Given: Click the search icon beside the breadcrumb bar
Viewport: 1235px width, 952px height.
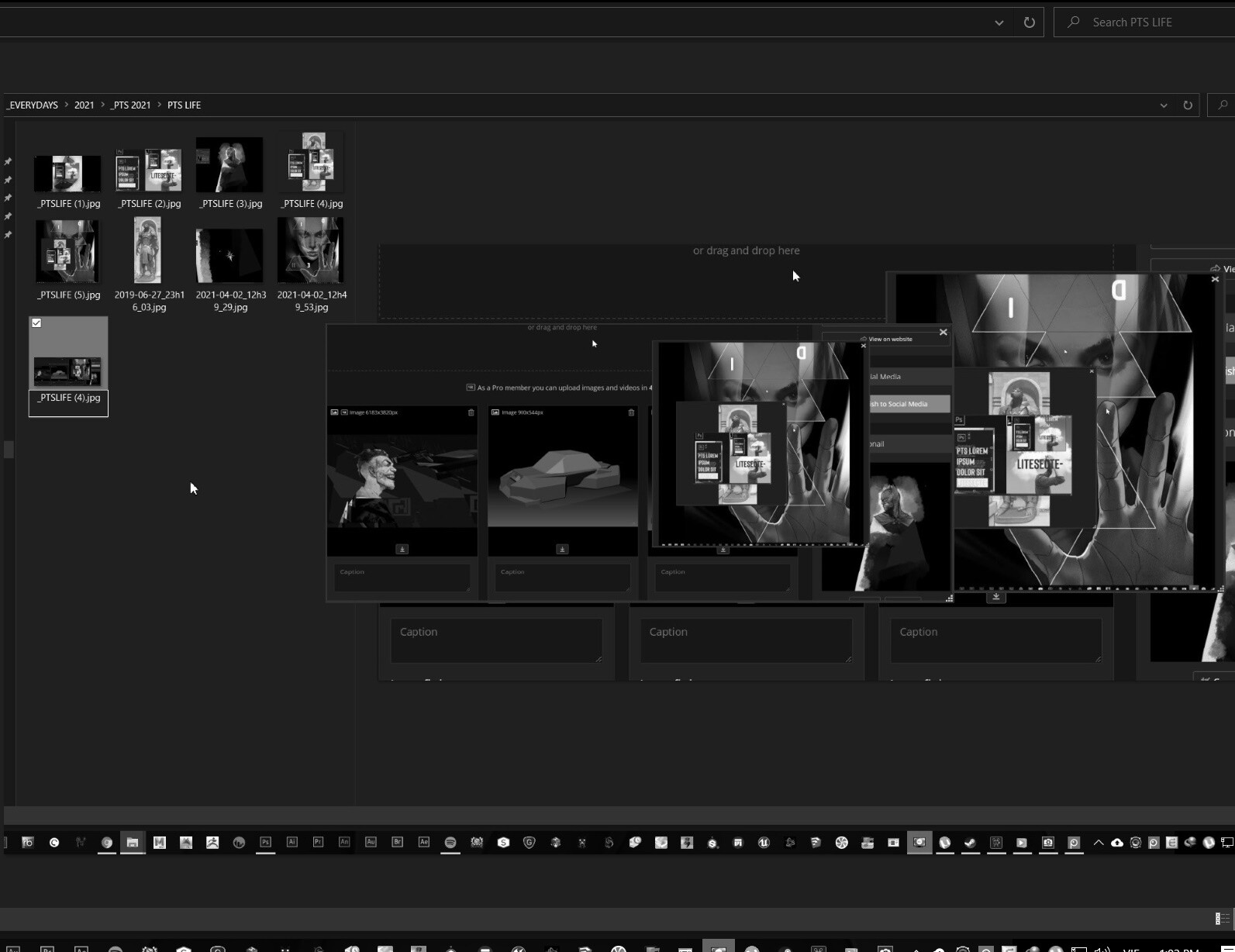Looking at the screenshot, I should [1222, 105].
